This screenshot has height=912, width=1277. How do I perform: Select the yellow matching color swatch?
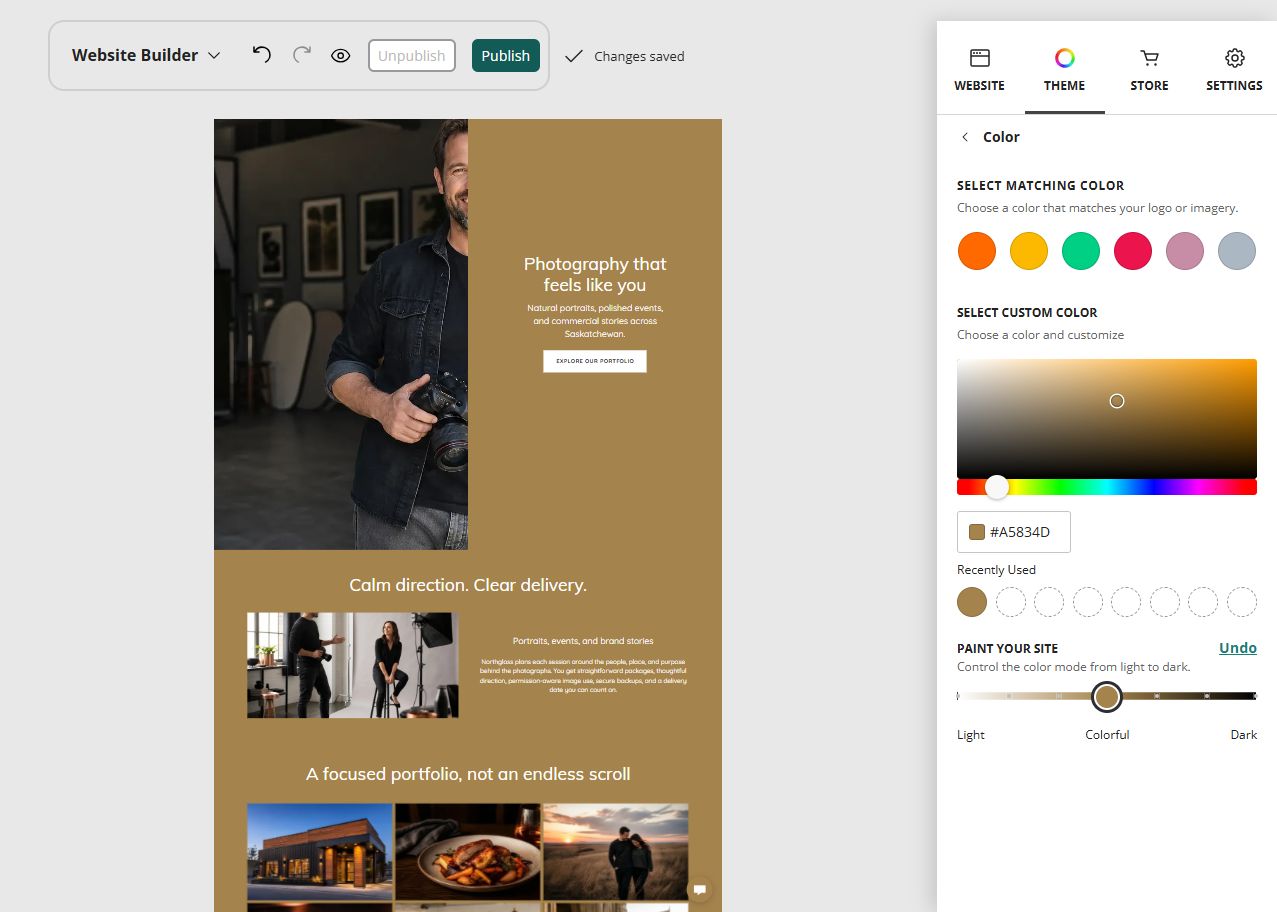(1029, 251)
